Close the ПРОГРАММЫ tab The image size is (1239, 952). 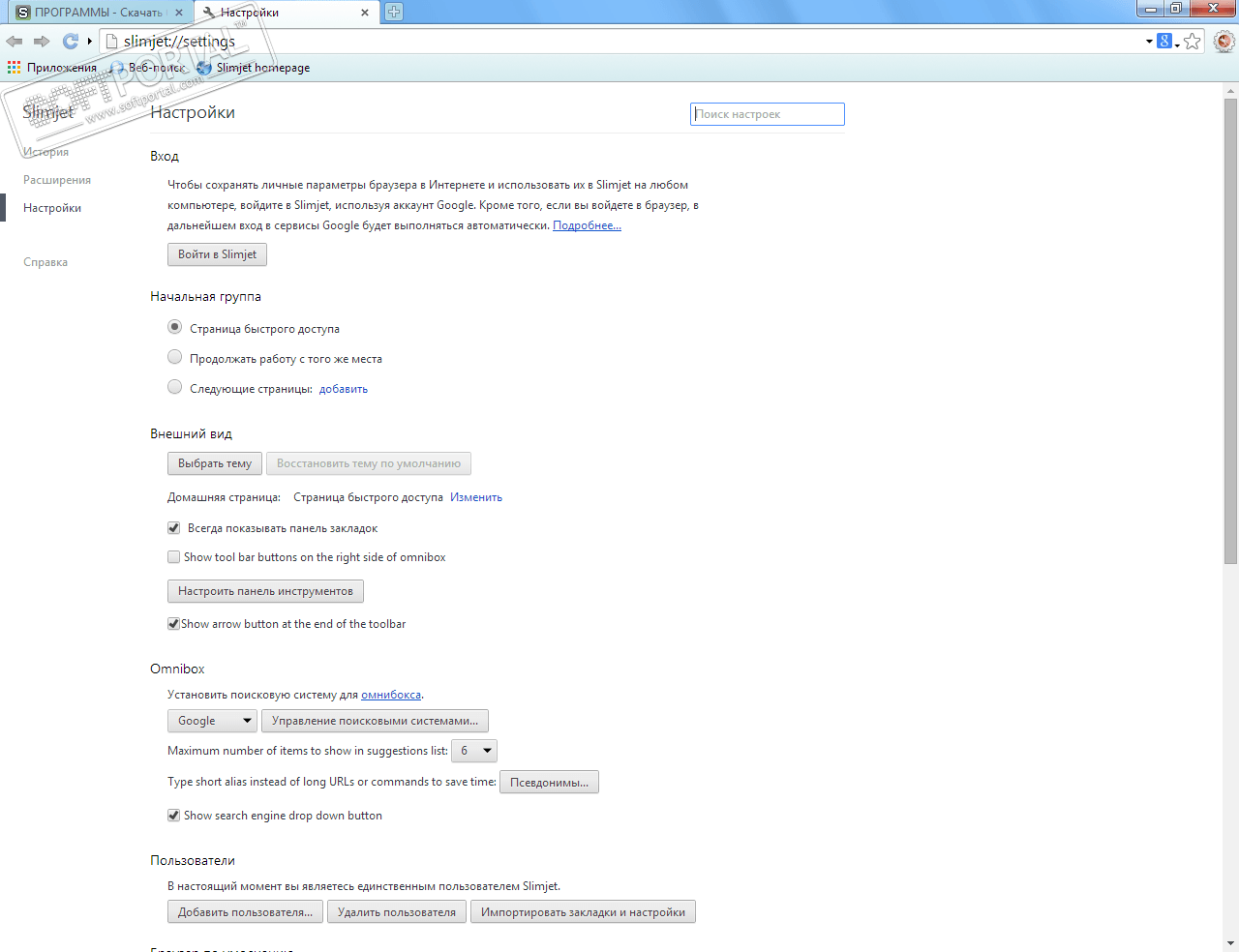pyautogui.click(x=179, y=13)
